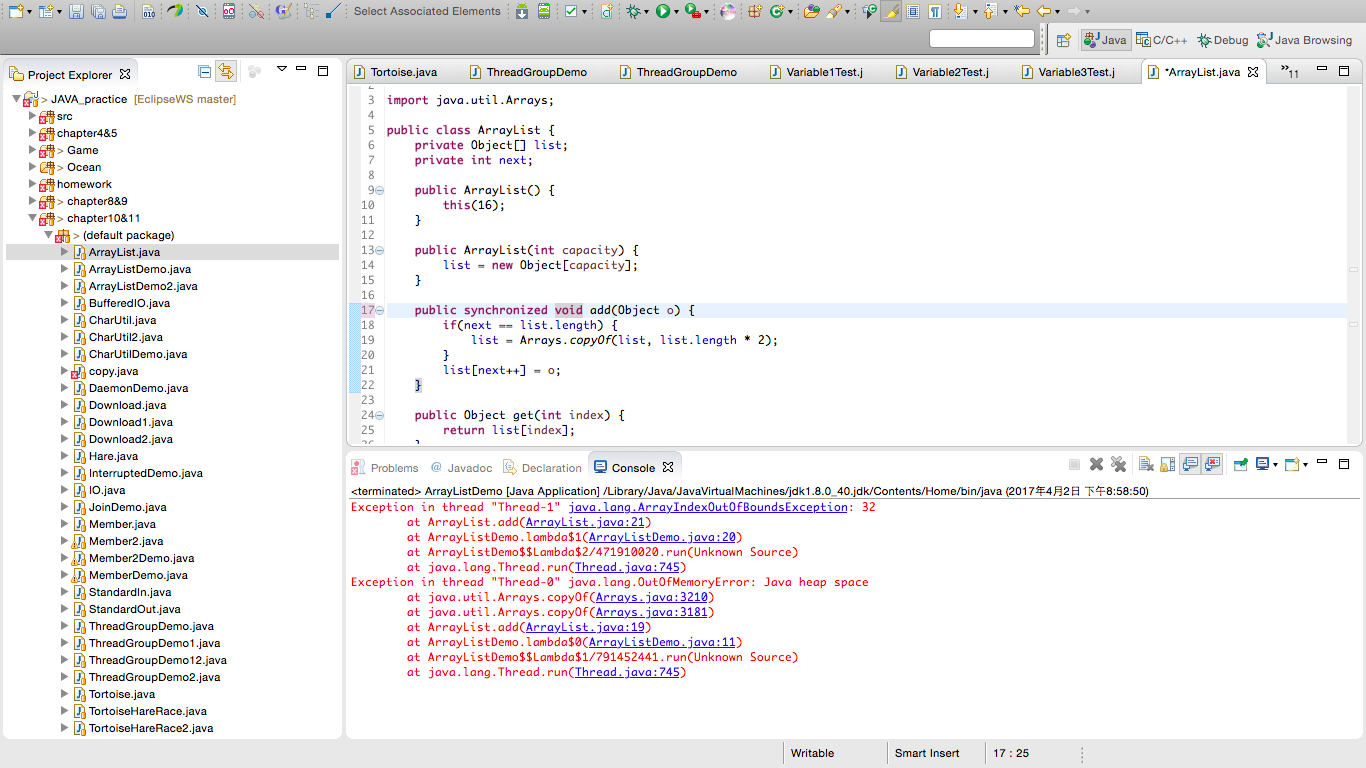Image resolution: width=1366 pixels, height=768 pixels.
Task: Open the Declaration tab
Action: (543, 467)
